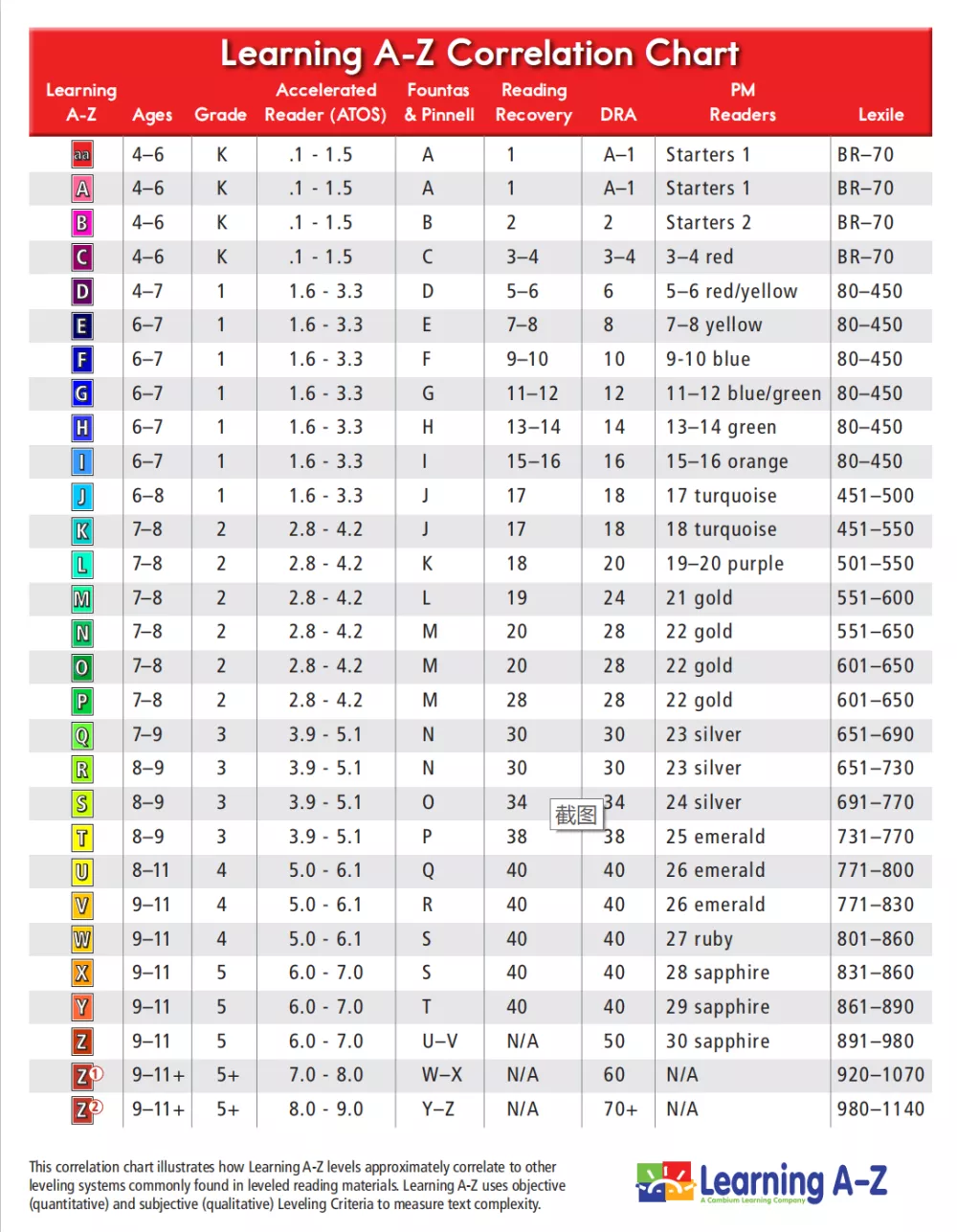This screenshot has height=1232, width=957.
Task: Click the level R icon
Action: click(82, 769)
